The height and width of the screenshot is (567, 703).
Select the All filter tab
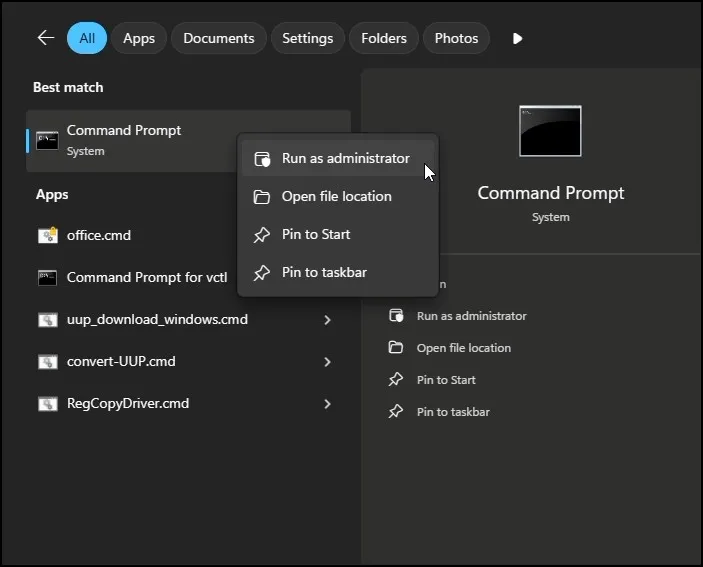pyautogui.click(x=87, y=38)
